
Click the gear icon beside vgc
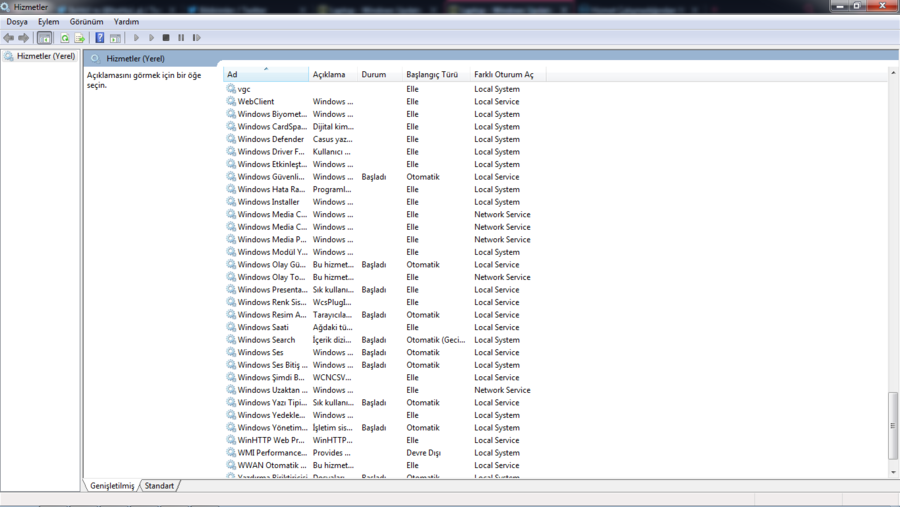click(x=231, y=88)
